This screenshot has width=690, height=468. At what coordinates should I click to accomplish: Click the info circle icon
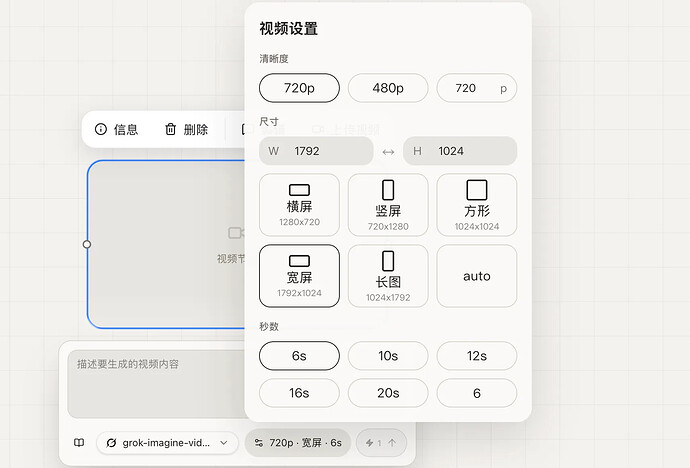pyautogui.click(x=101, y=129)
